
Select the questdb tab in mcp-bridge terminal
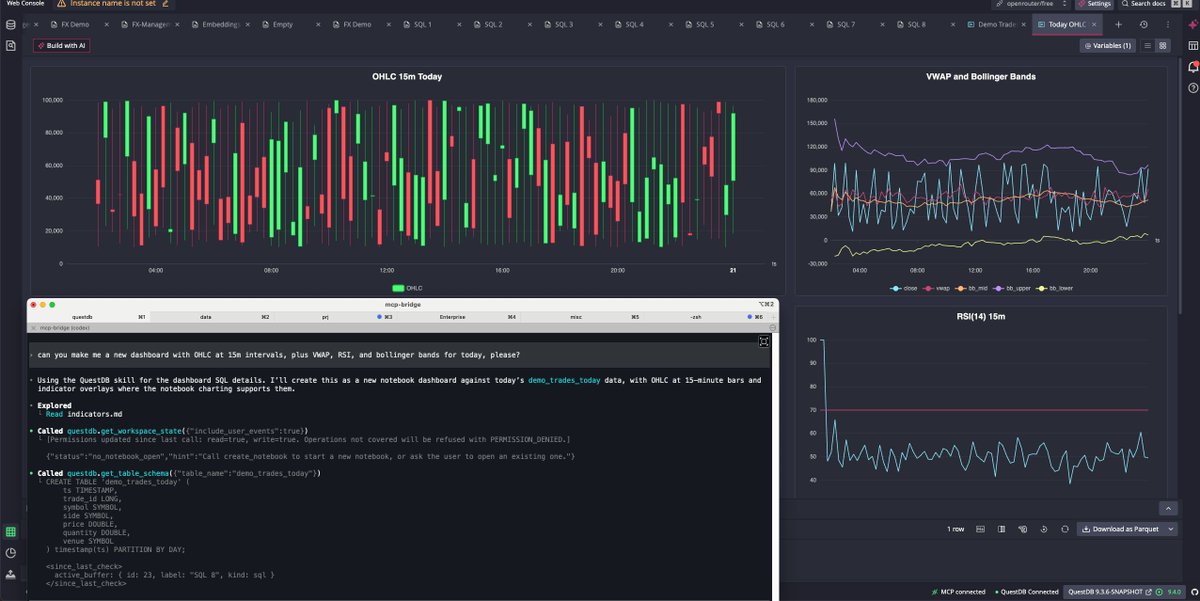(x=90, y=316)
